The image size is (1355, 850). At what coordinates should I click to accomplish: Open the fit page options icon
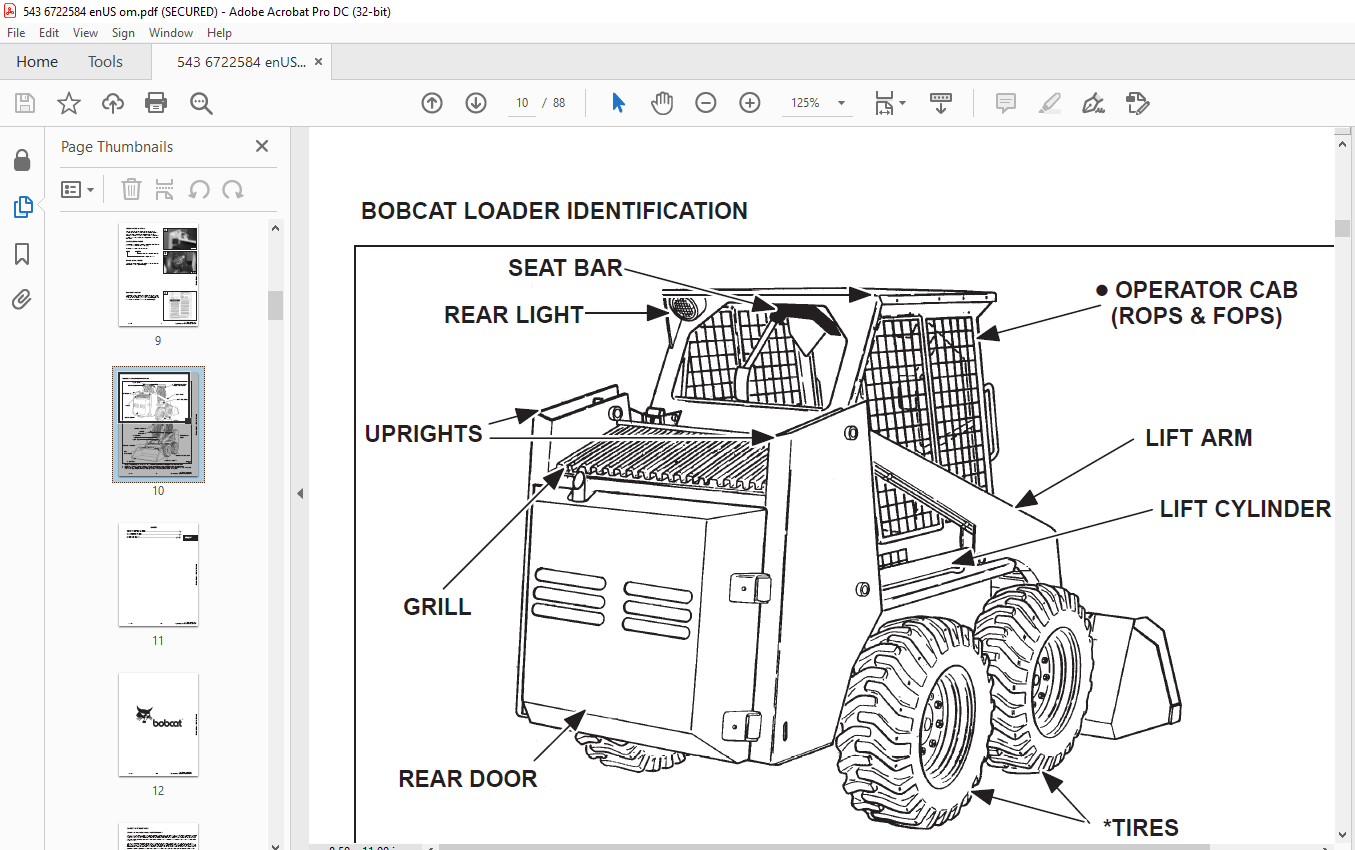[x=889, y=103]
